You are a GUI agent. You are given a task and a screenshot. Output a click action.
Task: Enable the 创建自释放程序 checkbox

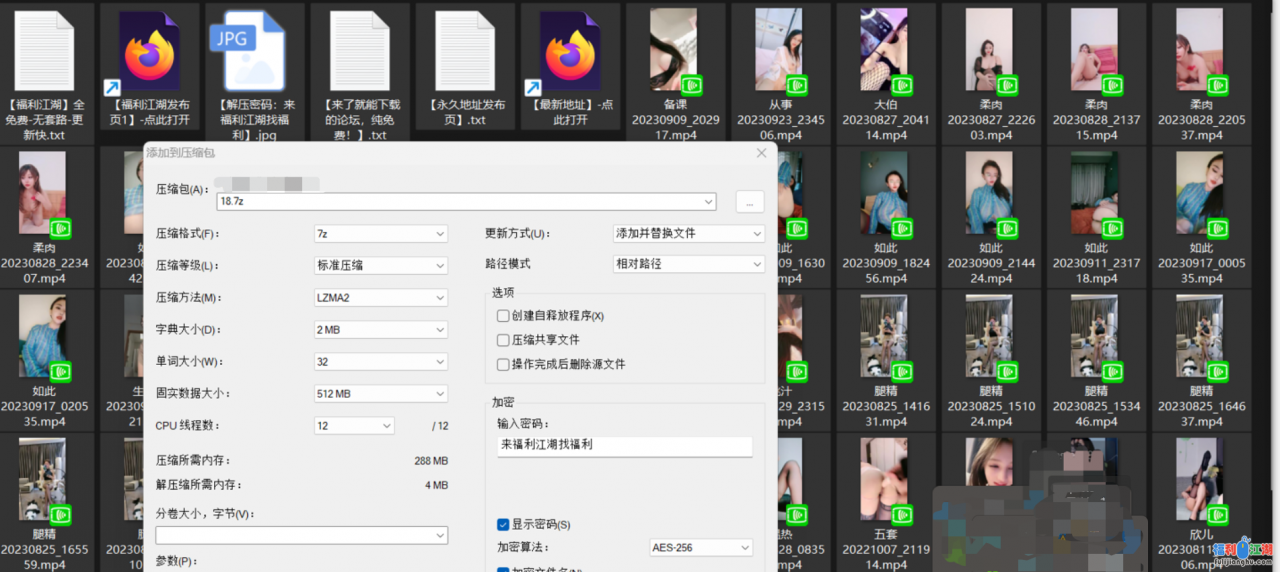[503, 316]
